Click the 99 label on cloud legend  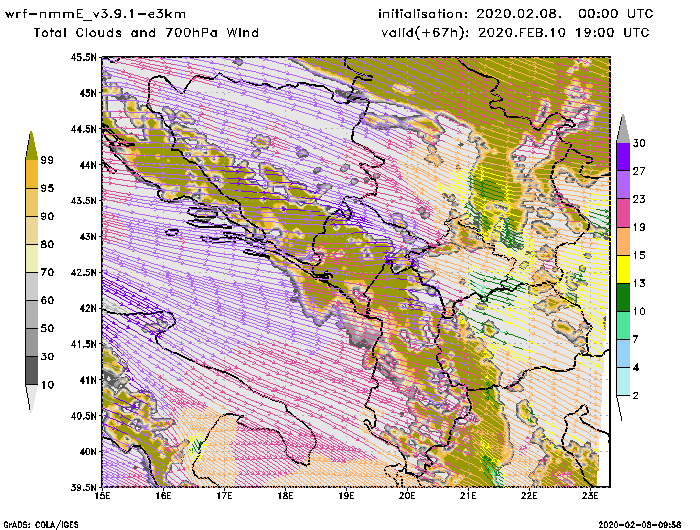point(47,160)
